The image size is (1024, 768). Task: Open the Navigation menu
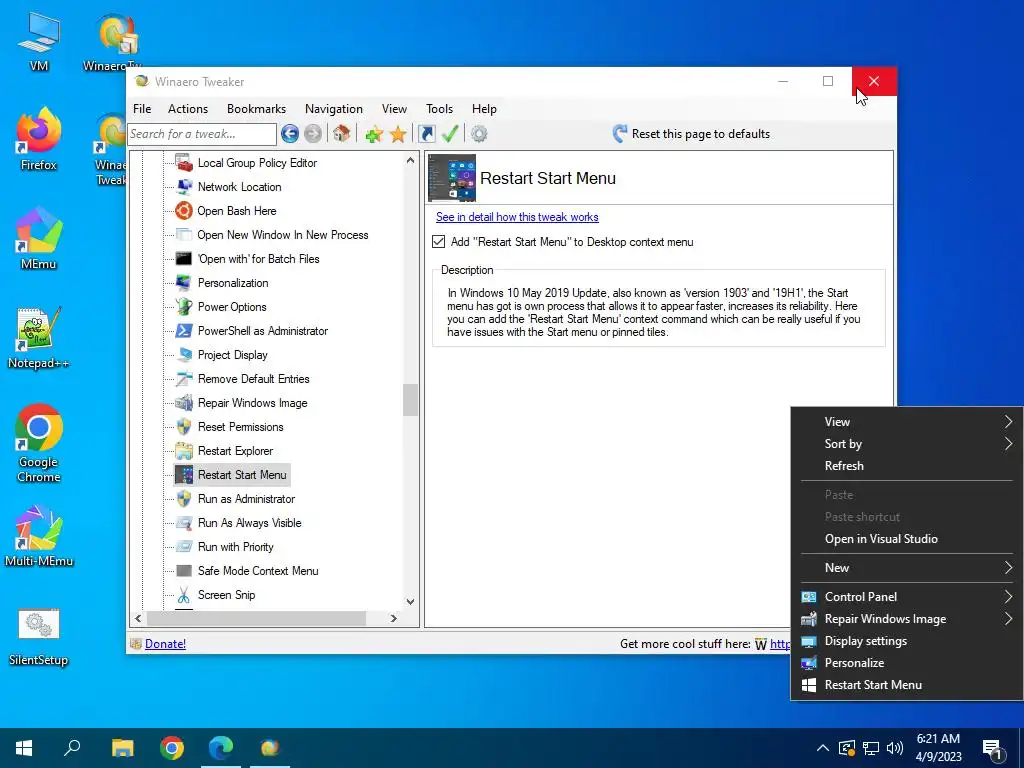pos(334,109)
